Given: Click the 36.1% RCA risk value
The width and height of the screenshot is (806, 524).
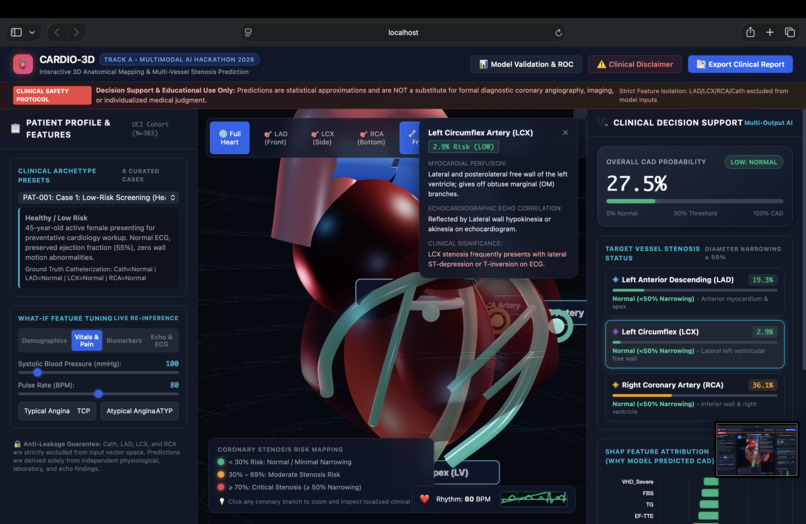Looking at the screenshot, I should click(x=762, y=385).
